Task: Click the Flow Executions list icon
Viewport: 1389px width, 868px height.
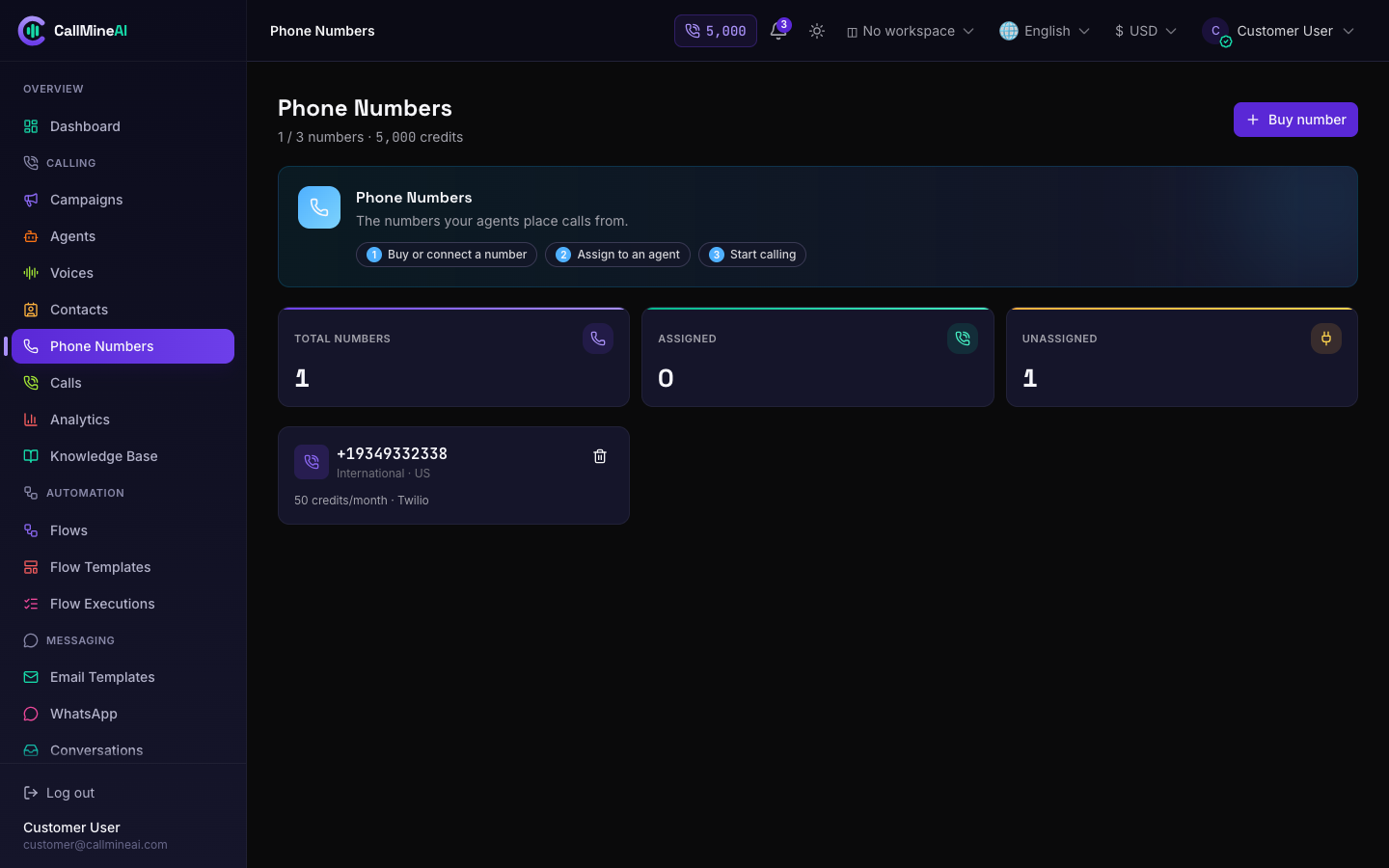Action: click(x=31, y=604)
